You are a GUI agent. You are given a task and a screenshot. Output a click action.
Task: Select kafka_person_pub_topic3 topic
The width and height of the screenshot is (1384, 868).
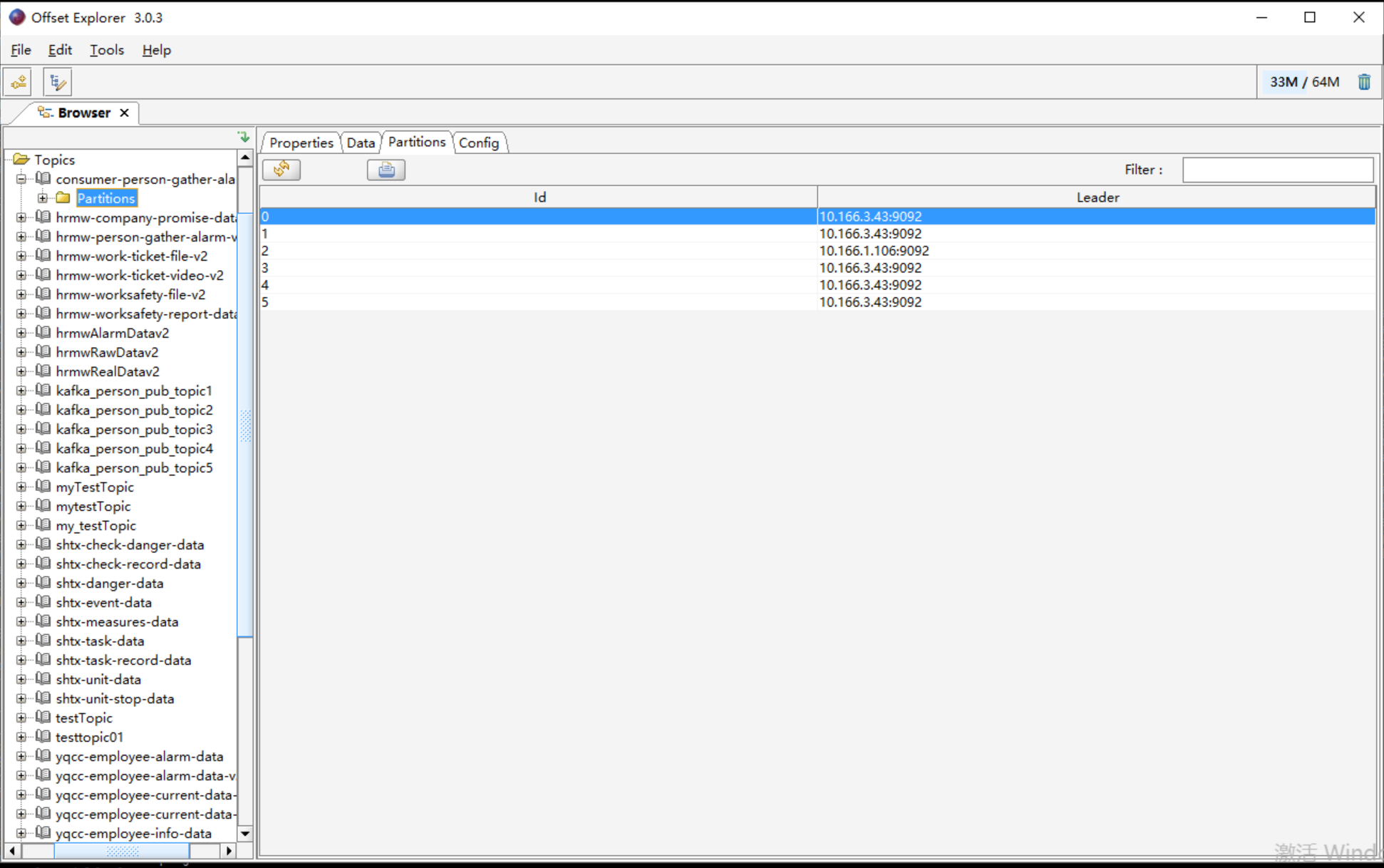(x=134, y=429)
